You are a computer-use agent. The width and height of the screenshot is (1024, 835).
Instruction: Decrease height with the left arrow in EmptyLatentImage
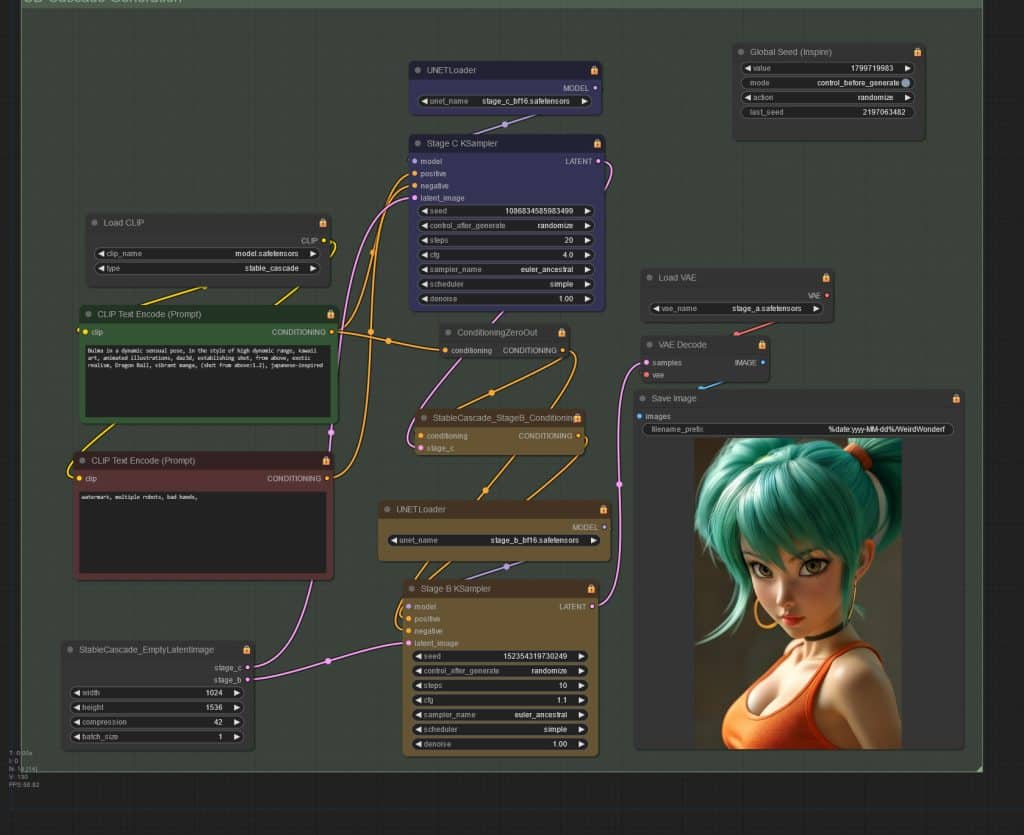pyautogui.click(x=77, y=708)
